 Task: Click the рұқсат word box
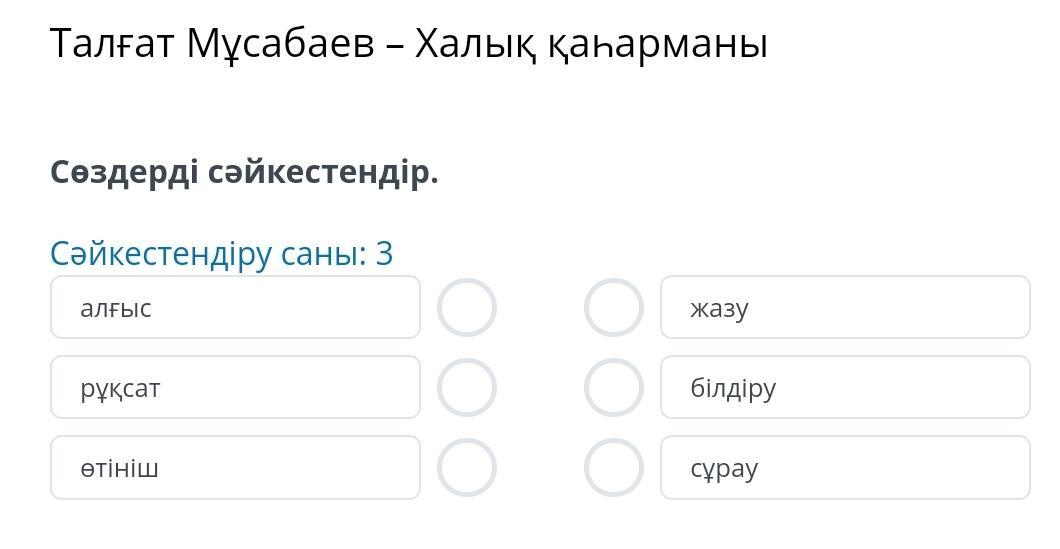(x=235, y=388)
